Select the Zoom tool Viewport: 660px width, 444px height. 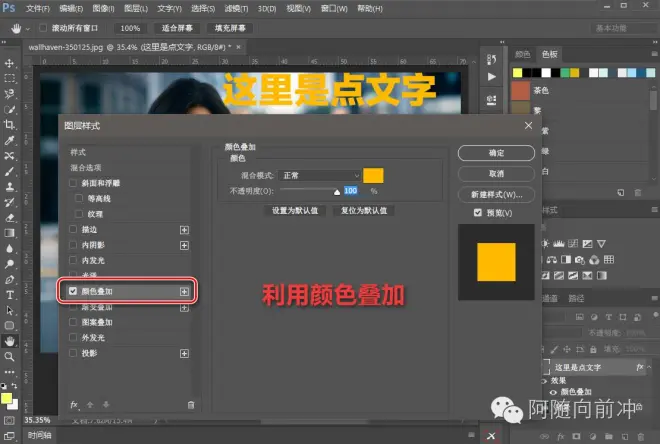9,357
